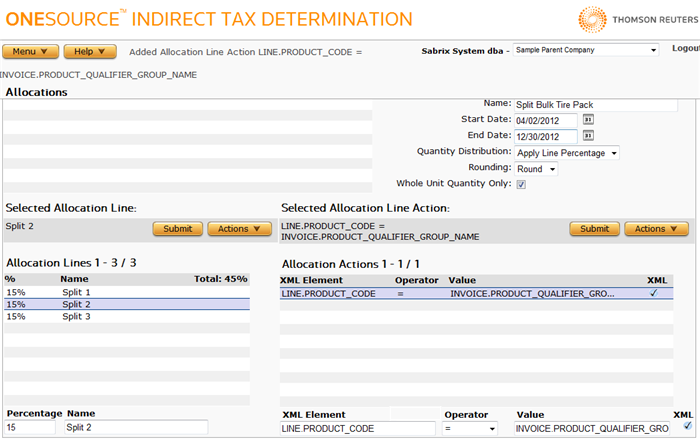This screenshot has width=700, height=441.
Task: Click the Logout link
Action: (x=685, y=49)
